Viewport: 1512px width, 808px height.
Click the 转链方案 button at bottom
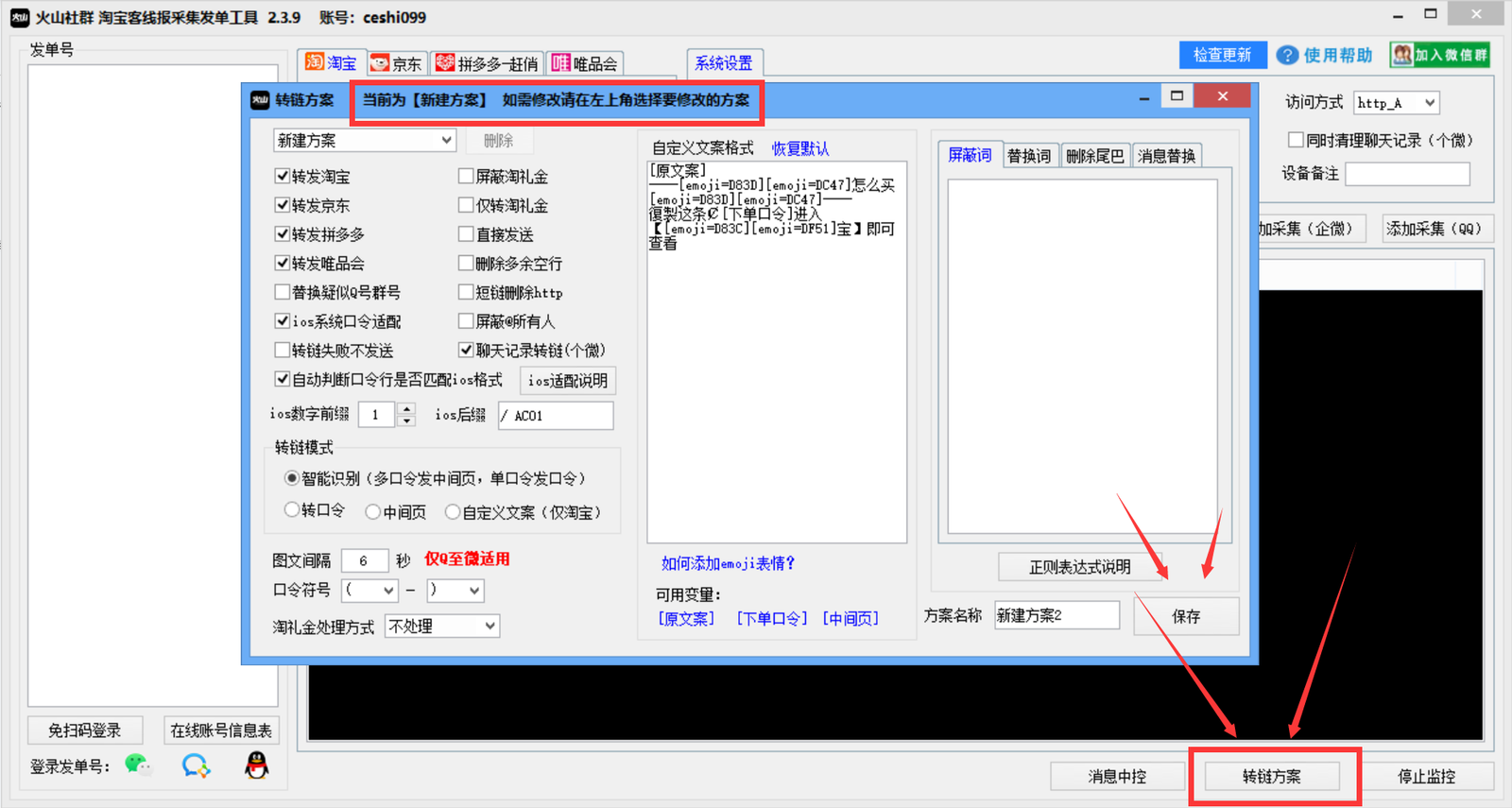(x=1272, y=776)
